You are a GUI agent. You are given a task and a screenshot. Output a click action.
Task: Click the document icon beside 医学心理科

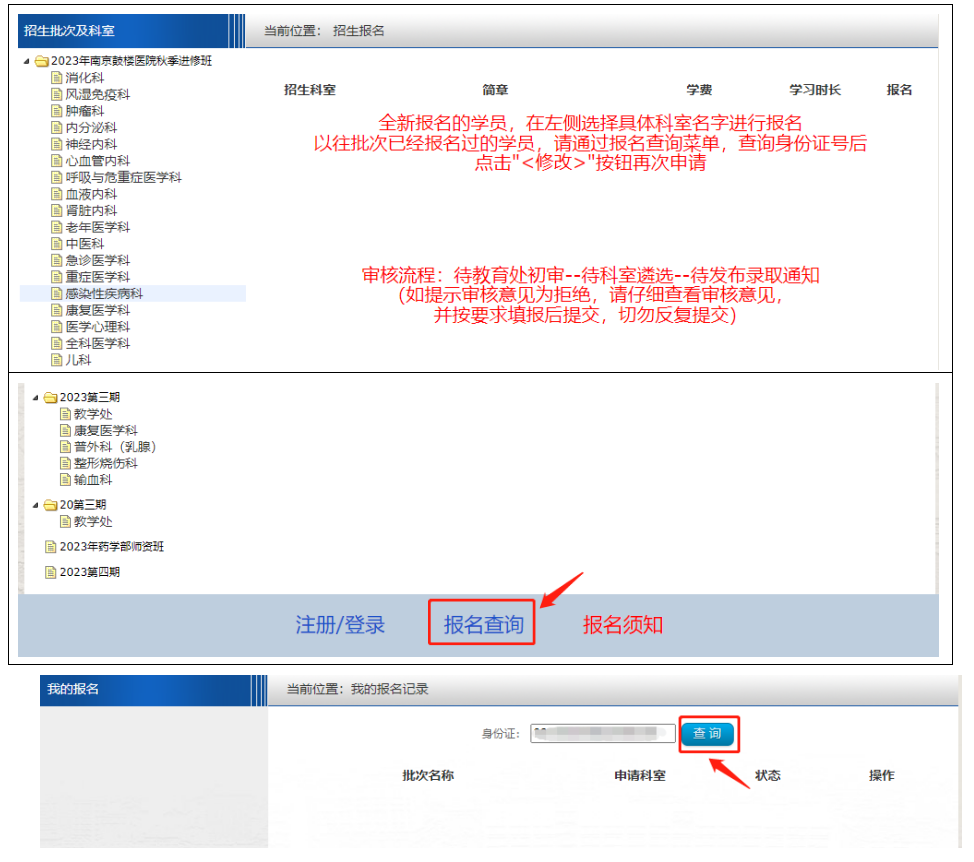[57, 327]
